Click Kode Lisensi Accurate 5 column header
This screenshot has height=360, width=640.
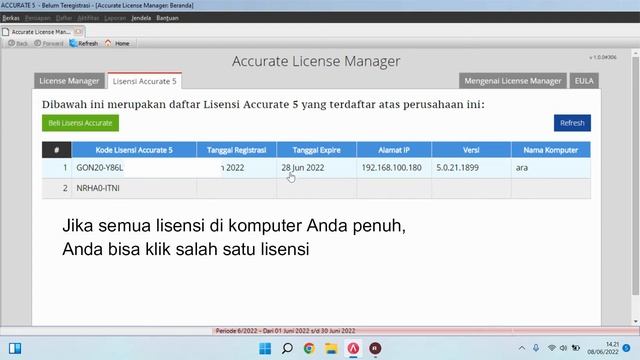[x=134, y=150]
